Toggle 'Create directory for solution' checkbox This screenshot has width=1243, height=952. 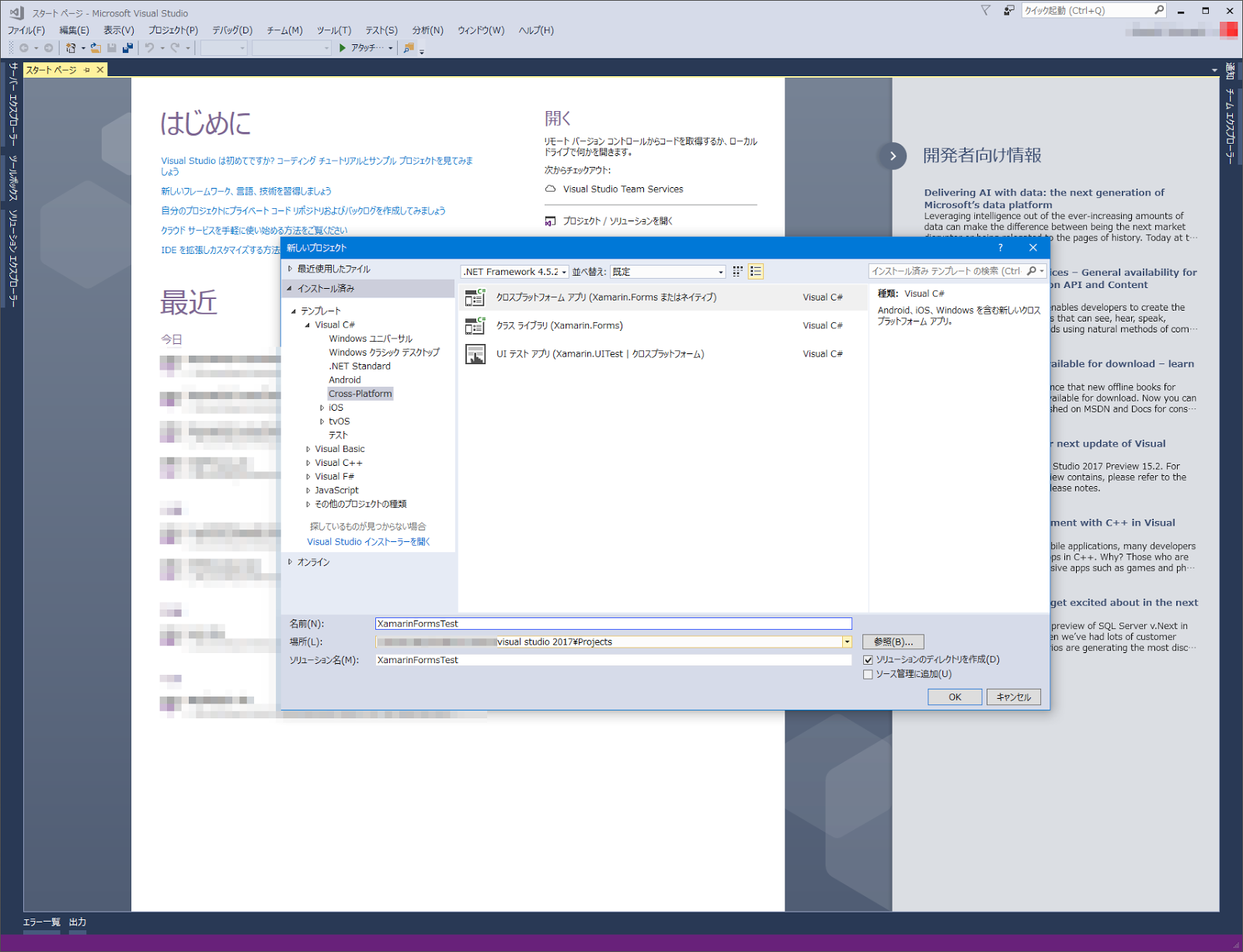pyautogui.click(x=868, y=660)
